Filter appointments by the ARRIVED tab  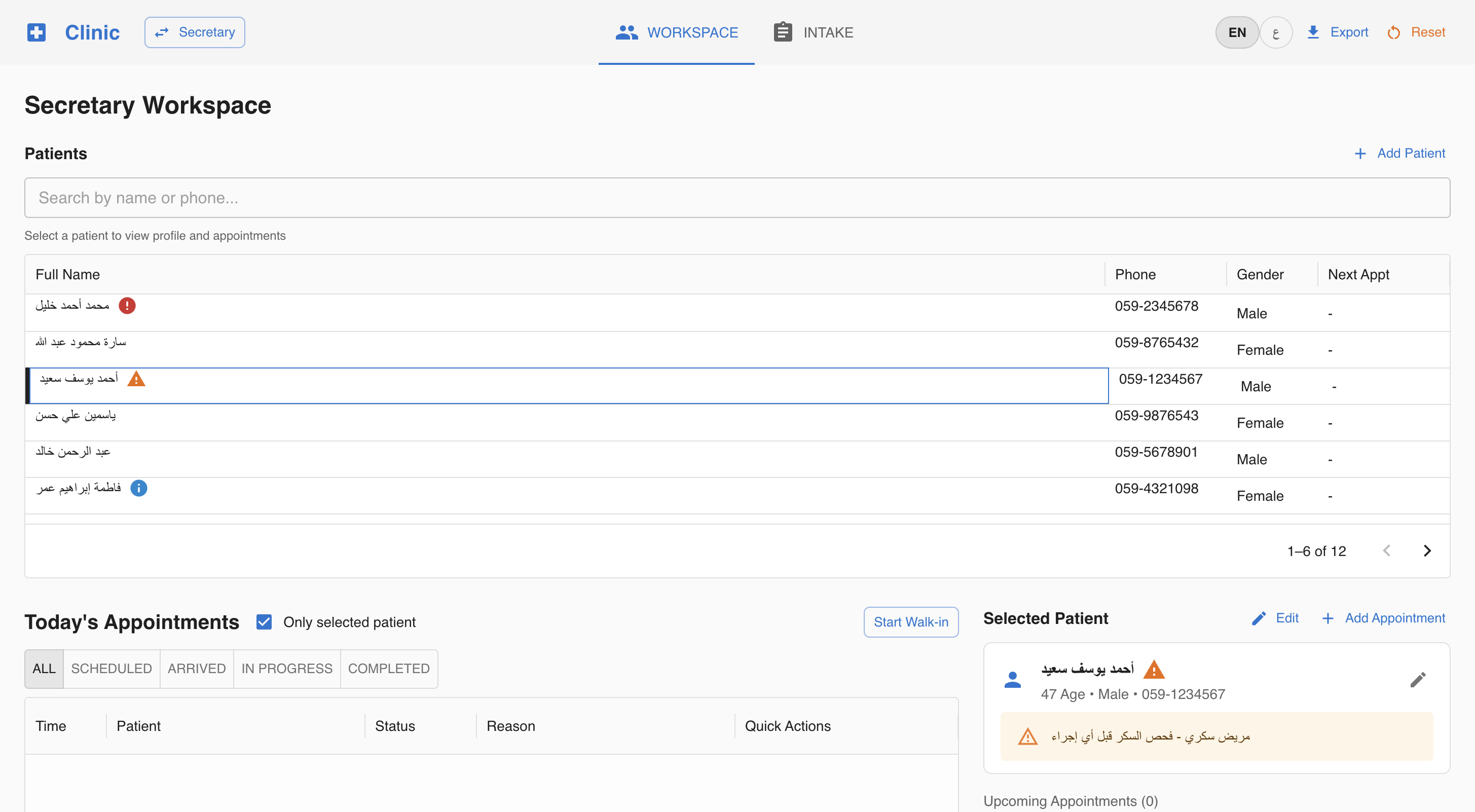(196, 669)
